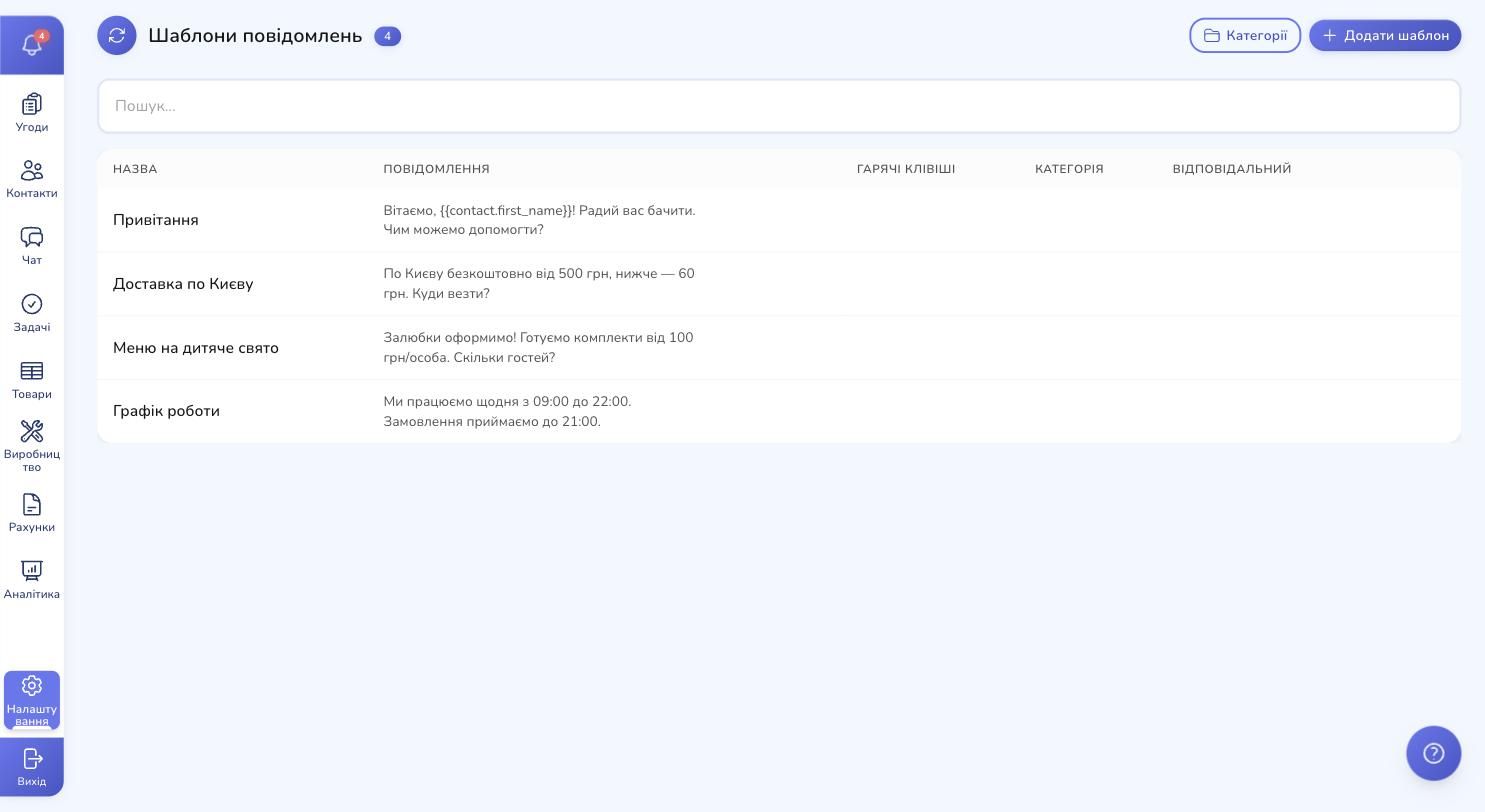The image size is (1485, 812).
Task: Open the Угоди section icon
Action: click(x=32, y=104)
